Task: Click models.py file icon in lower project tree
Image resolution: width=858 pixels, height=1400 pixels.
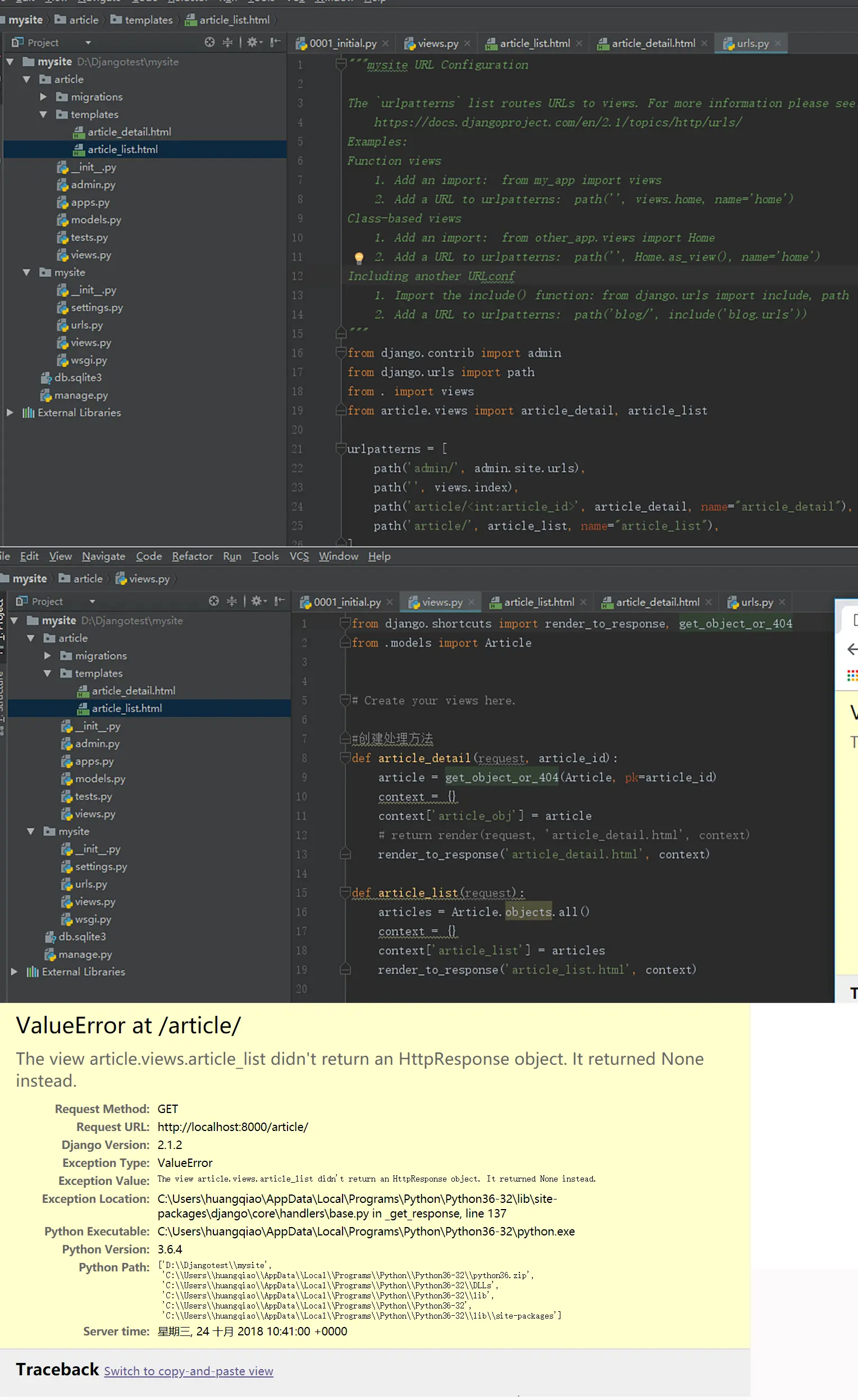Action: (67, 779)
